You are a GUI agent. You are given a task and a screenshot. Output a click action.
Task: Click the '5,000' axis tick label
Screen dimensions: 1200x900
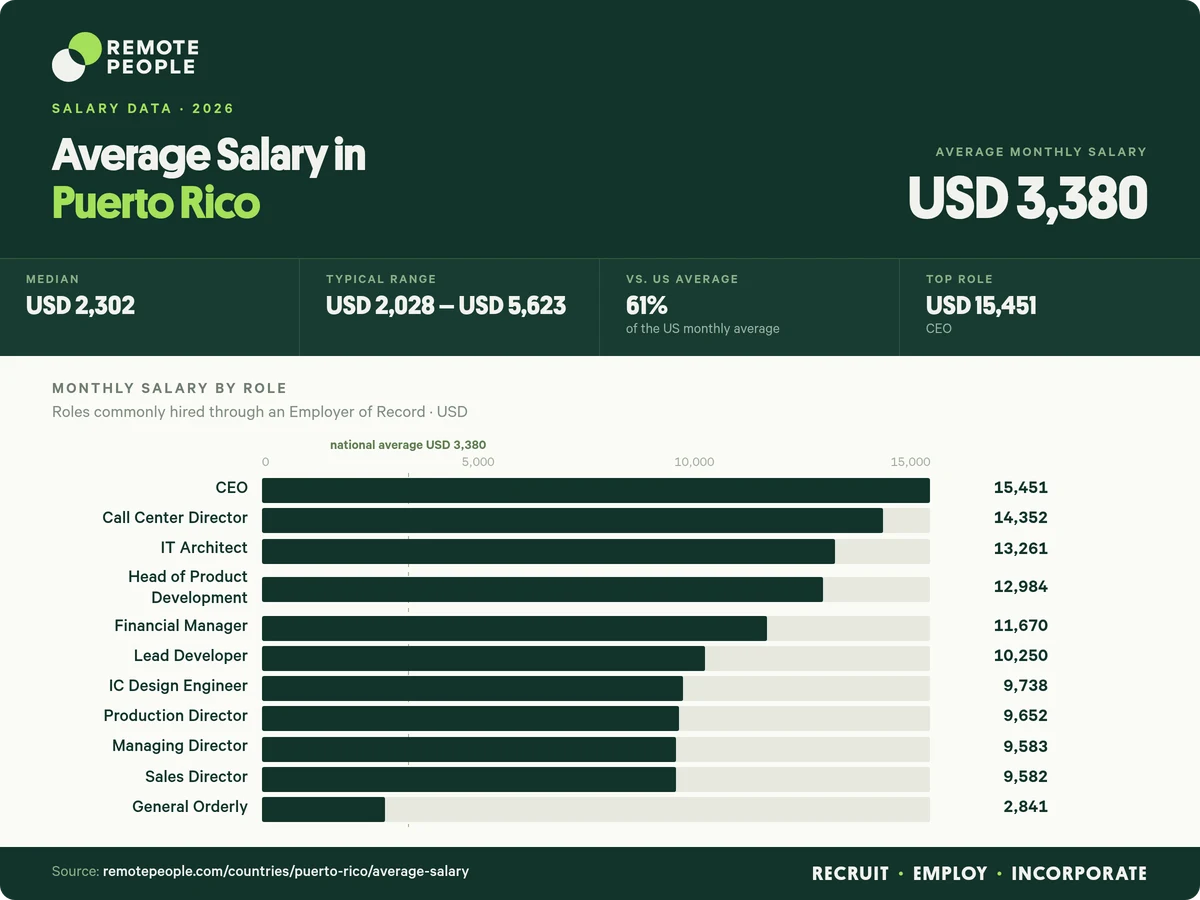point(478,462)
